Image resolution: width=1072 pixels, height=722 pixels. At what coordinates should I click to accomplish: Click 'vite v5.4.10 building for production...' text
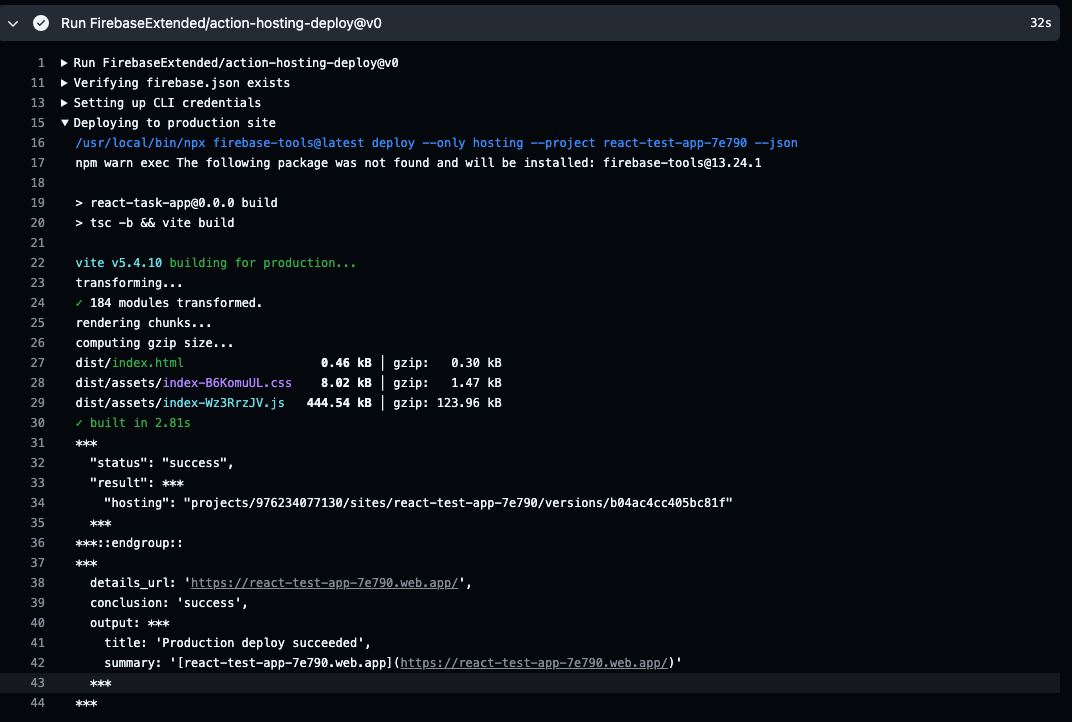pos(215,263)
